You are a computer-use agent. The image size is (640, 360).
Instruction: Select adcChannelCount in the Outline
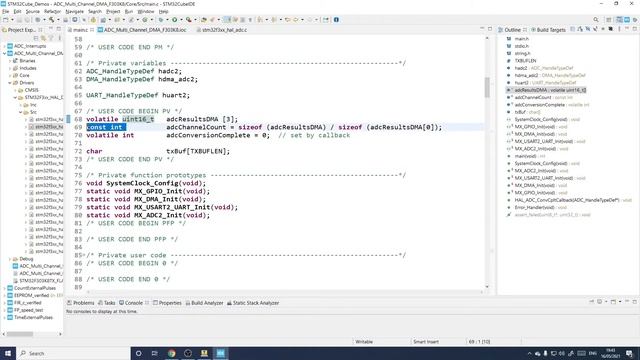tap(533, 98)
